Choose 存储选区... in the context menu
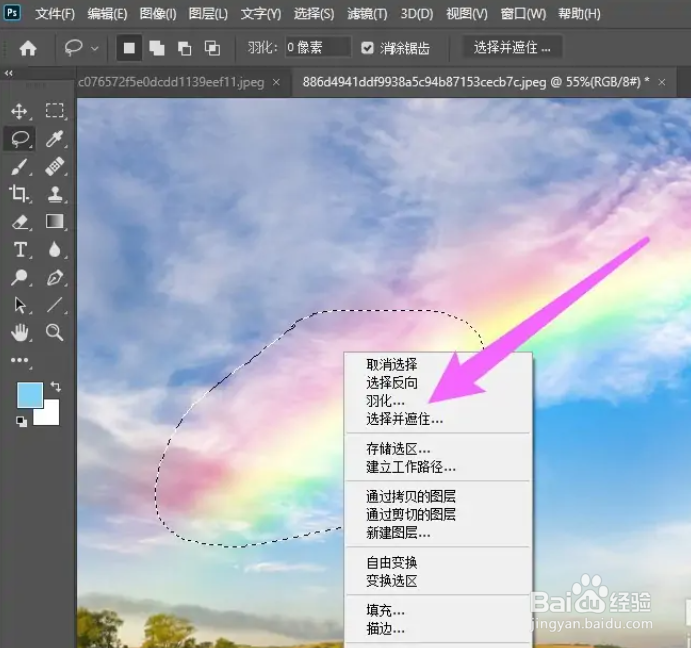 tap(438, 449)
